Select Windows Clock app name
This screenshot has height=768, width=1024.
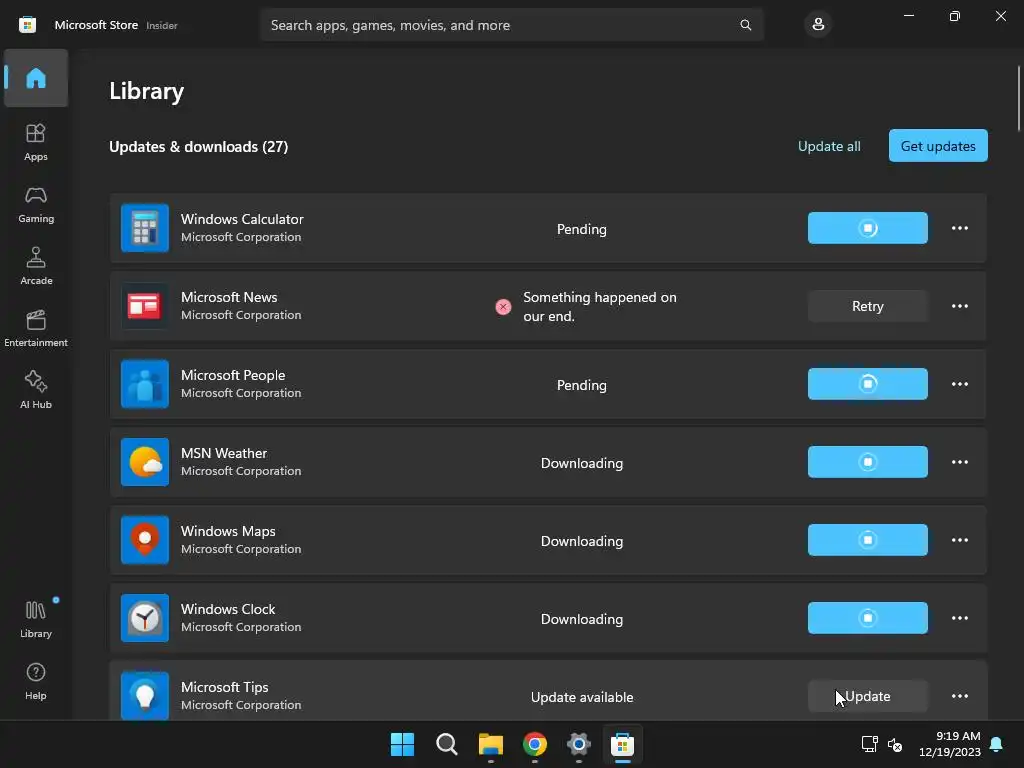228,609
